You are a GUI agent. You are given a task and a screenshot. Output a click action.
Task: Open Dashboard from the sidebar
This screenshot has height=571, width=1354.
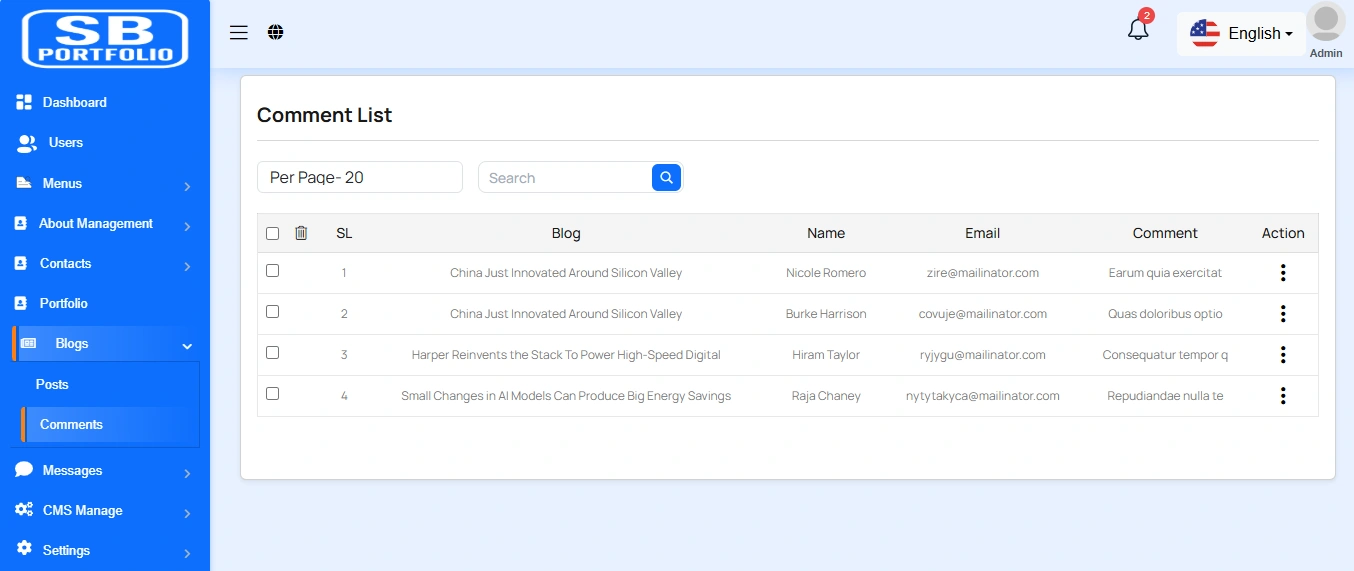74,102
